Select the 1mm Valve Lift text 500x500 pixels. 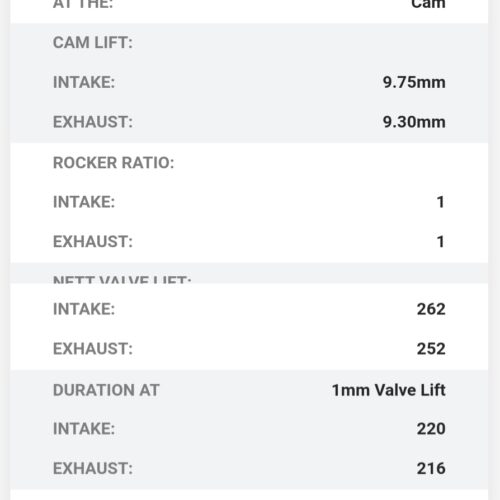pyautogui.click(x=389, y=390)
